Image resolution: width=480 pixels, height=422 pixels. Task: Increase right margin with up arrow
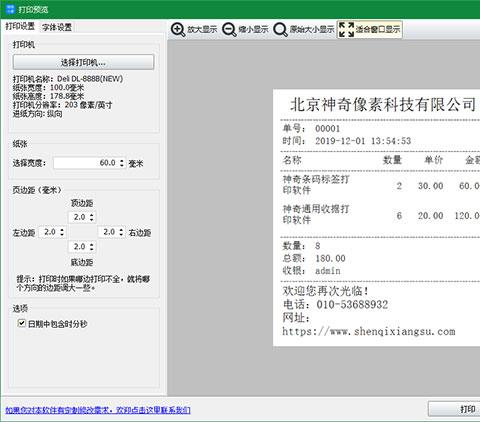(x=121, y=229)
